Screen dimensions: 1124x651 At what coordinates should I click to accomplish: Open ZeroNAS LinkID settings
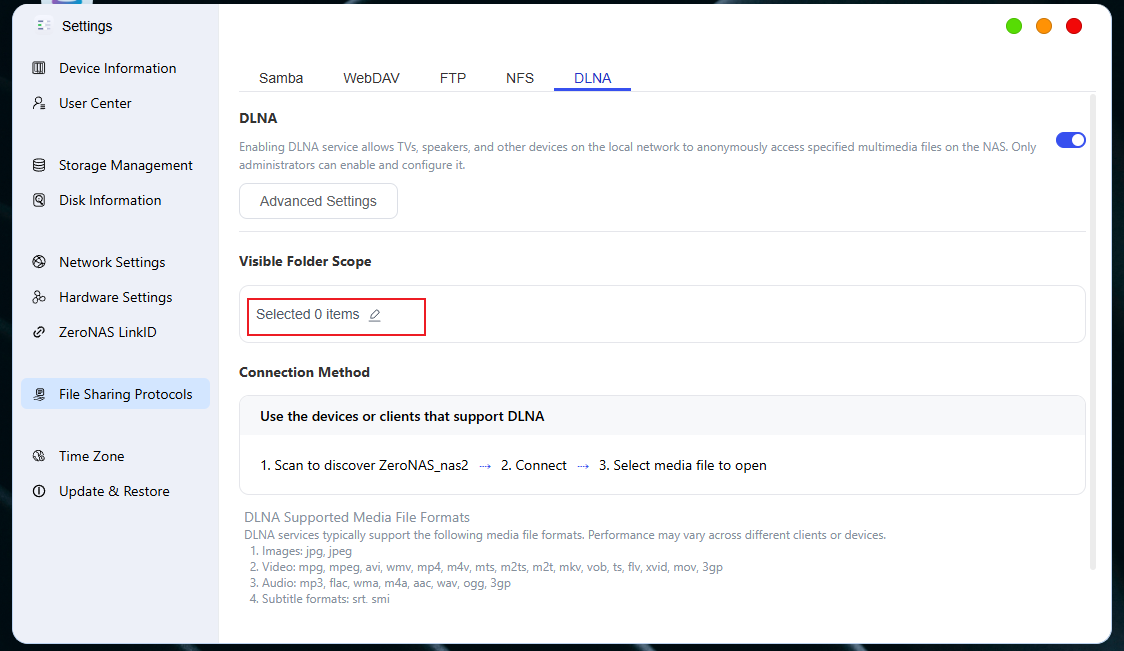[x=115, y=332]
